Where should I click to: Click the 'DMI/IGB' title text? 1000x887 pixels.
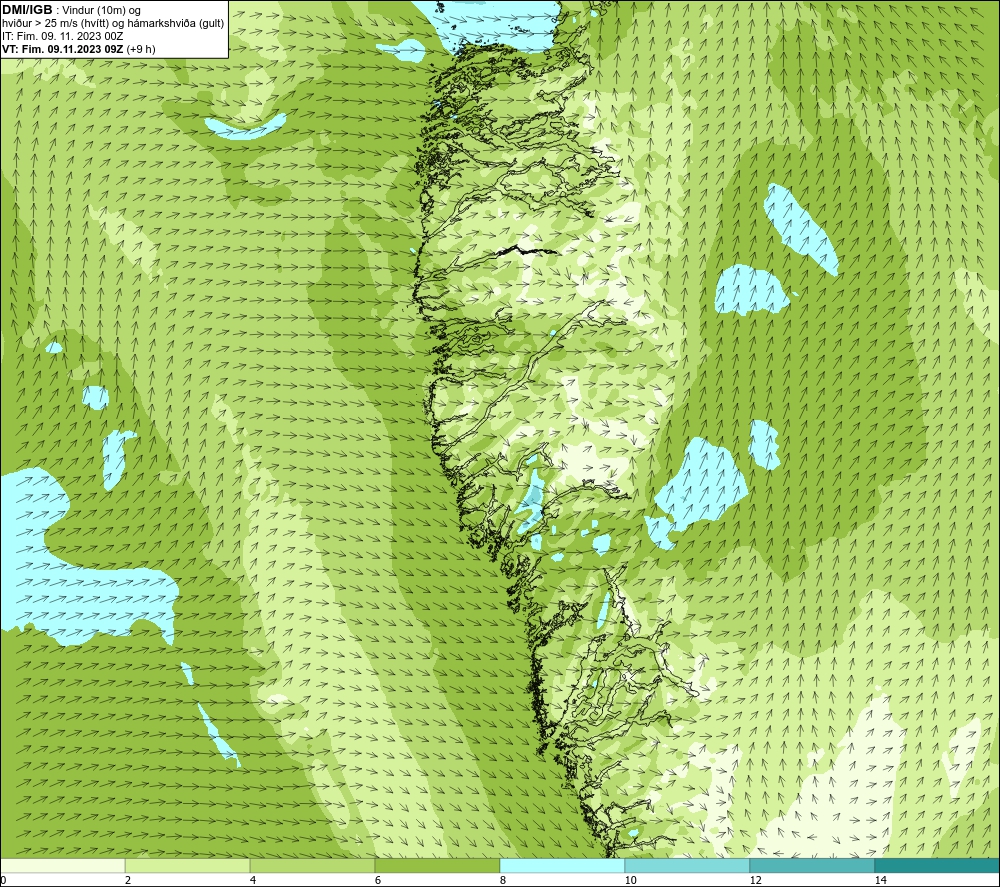tap(27, 10)
